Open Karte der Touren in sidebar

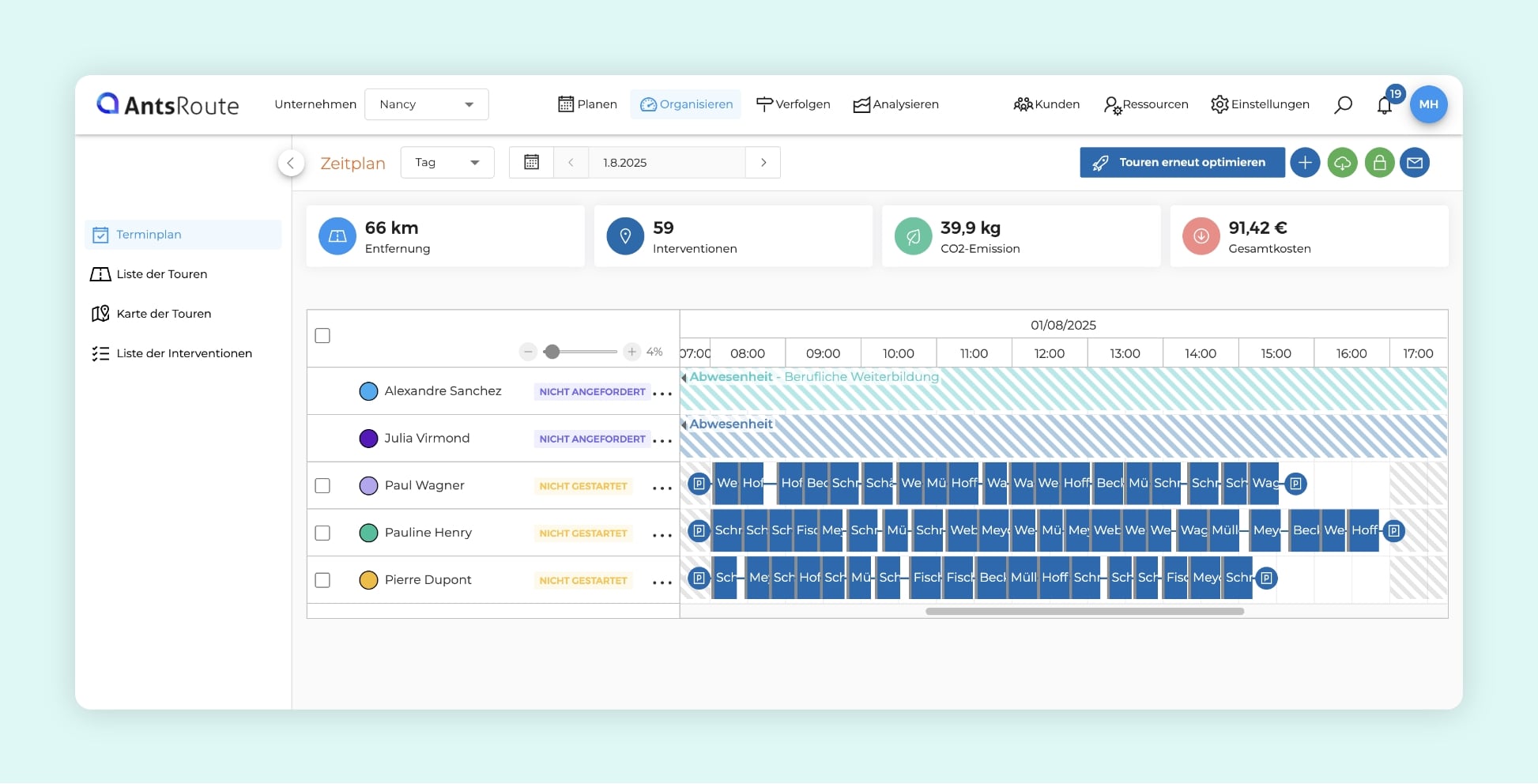[164, 314]
